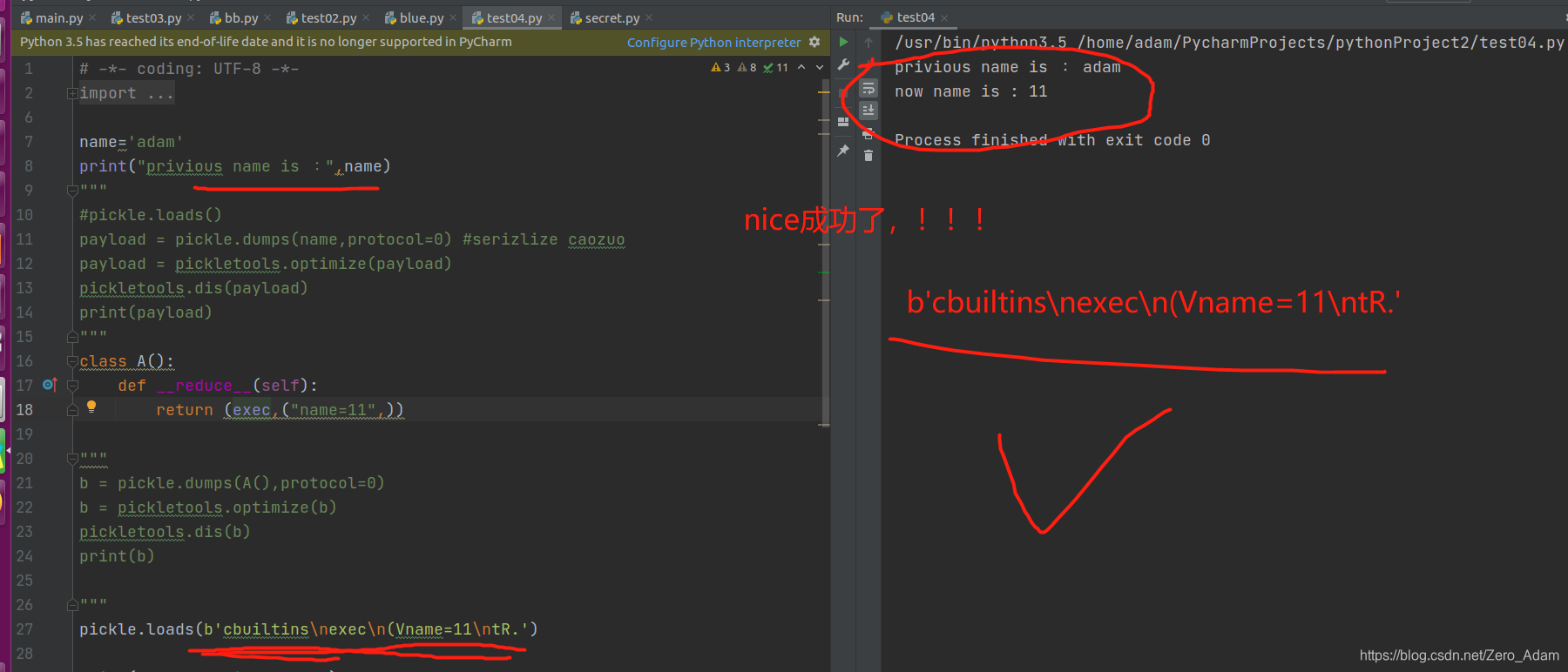
Task: Click the 8 weak warnings indicator
Action: coord(747,67)
